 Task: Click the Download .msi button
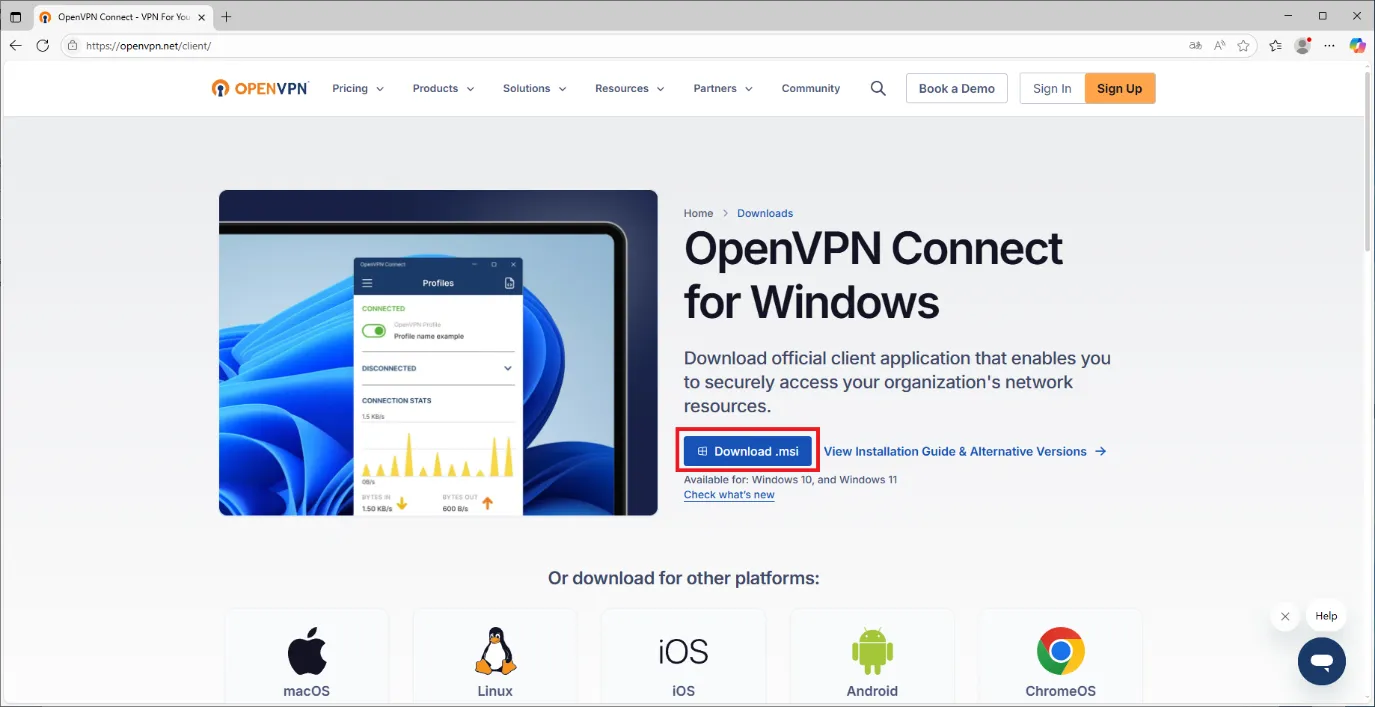click(747, 450)
